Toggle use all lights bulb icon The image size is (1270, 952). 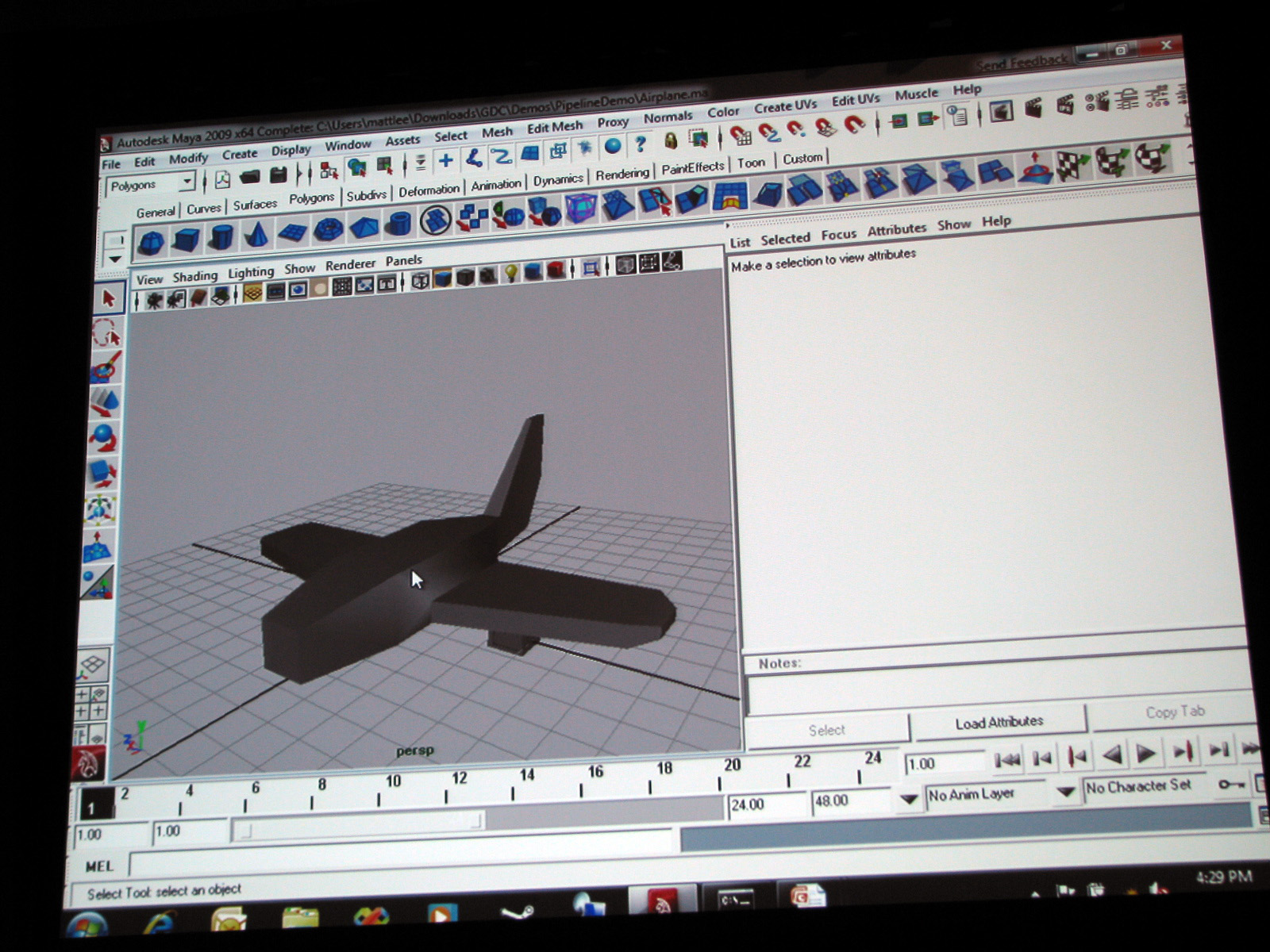(511, 274)
